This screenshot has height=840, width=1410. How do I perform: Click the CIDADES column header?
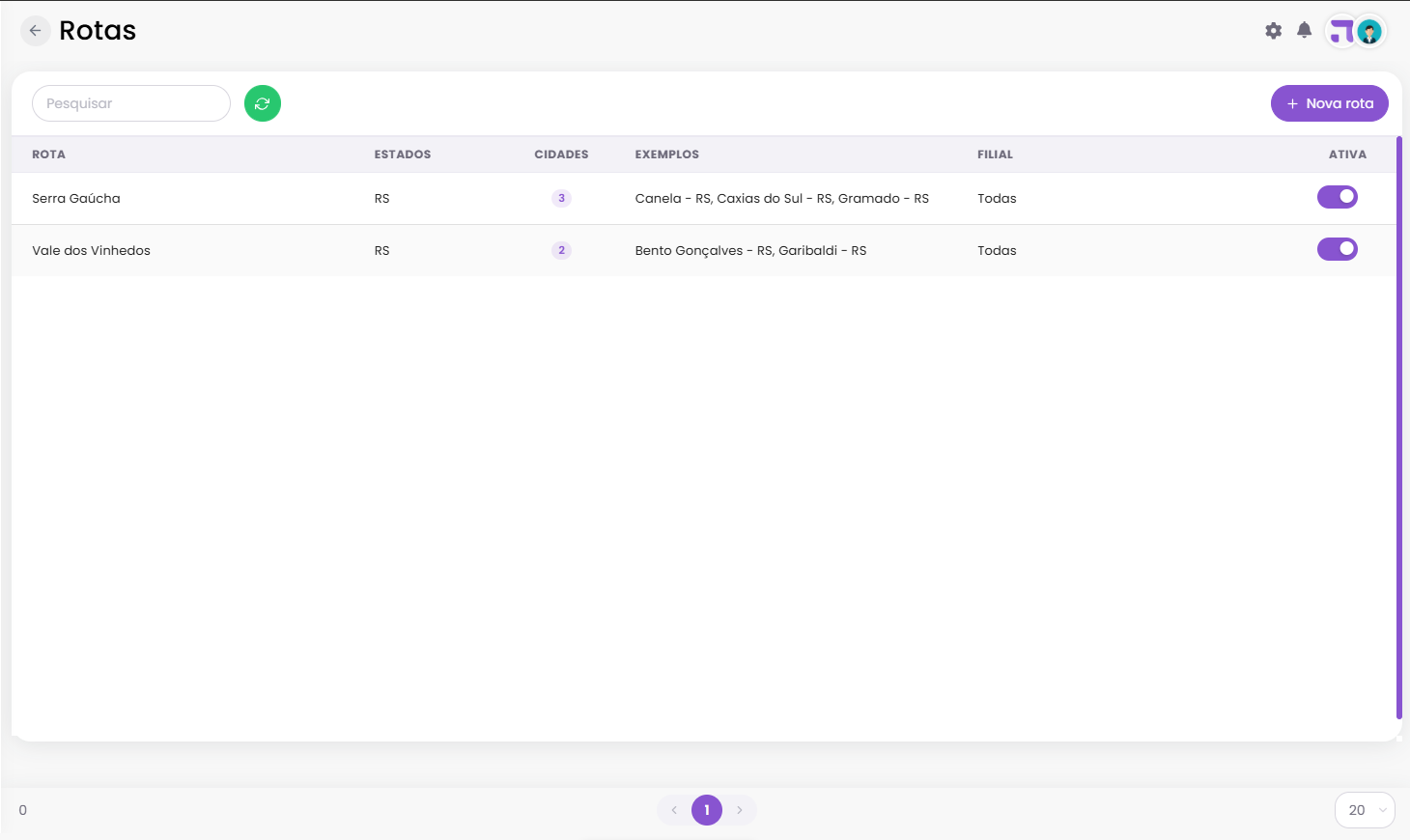561,154
